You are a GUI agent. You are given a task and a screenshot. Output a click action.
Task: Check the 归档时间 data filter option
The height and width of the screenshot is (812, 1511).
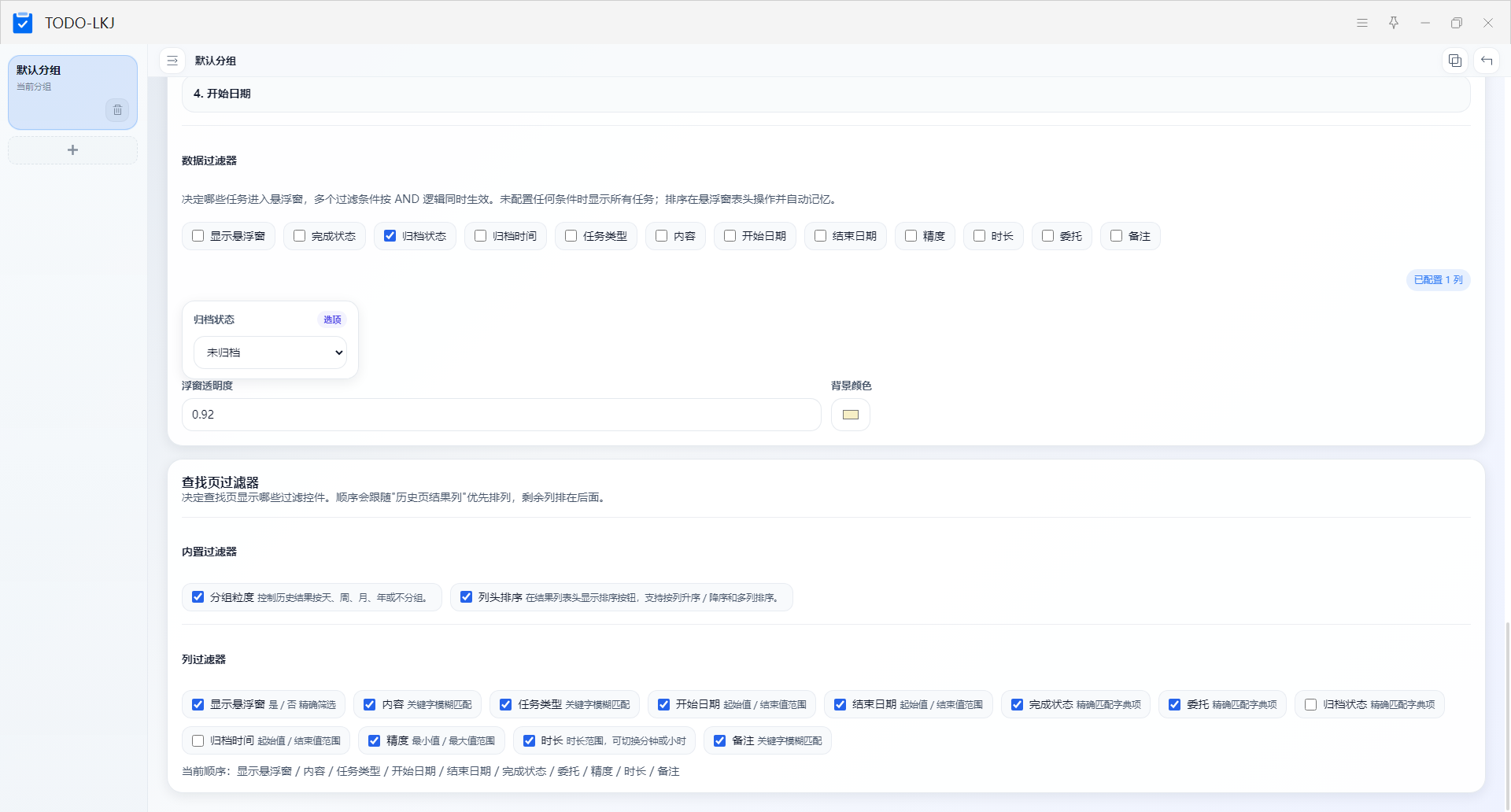tap(481, 236)
